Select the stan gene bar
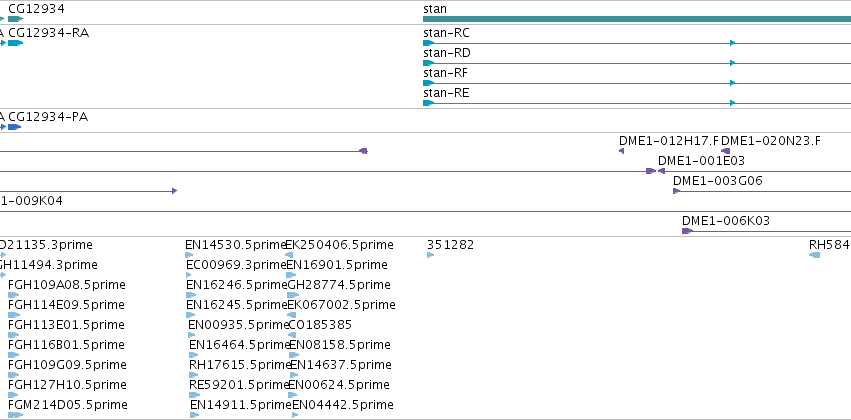 pos(637,19)
